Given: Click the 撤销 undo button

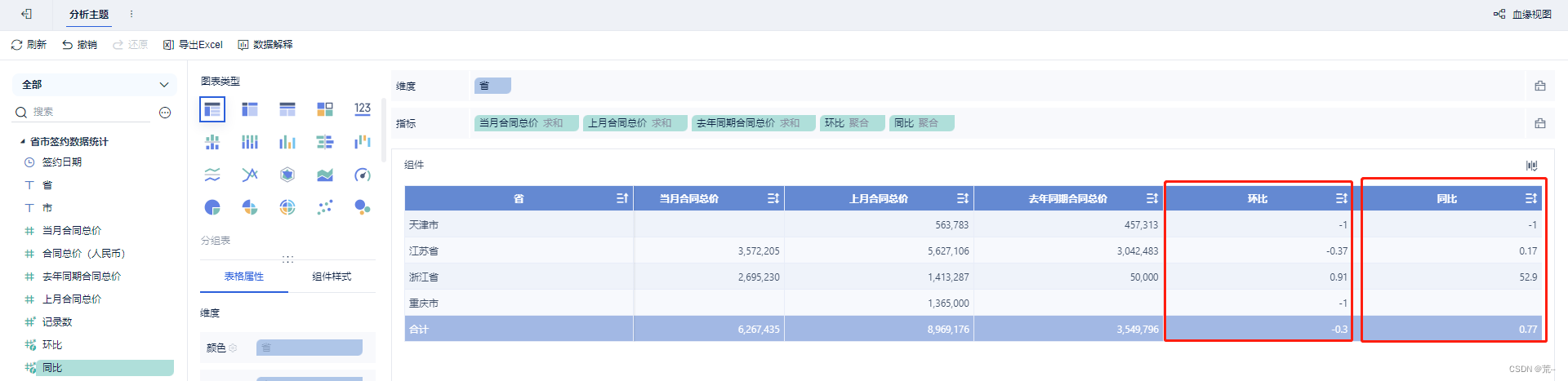Looking at the screenshot, I should tap(79, 45).
